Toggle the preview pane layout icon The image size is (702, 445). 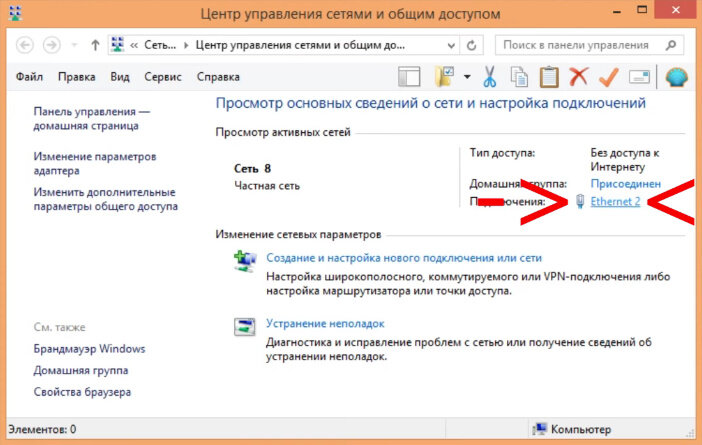[409, 77]
